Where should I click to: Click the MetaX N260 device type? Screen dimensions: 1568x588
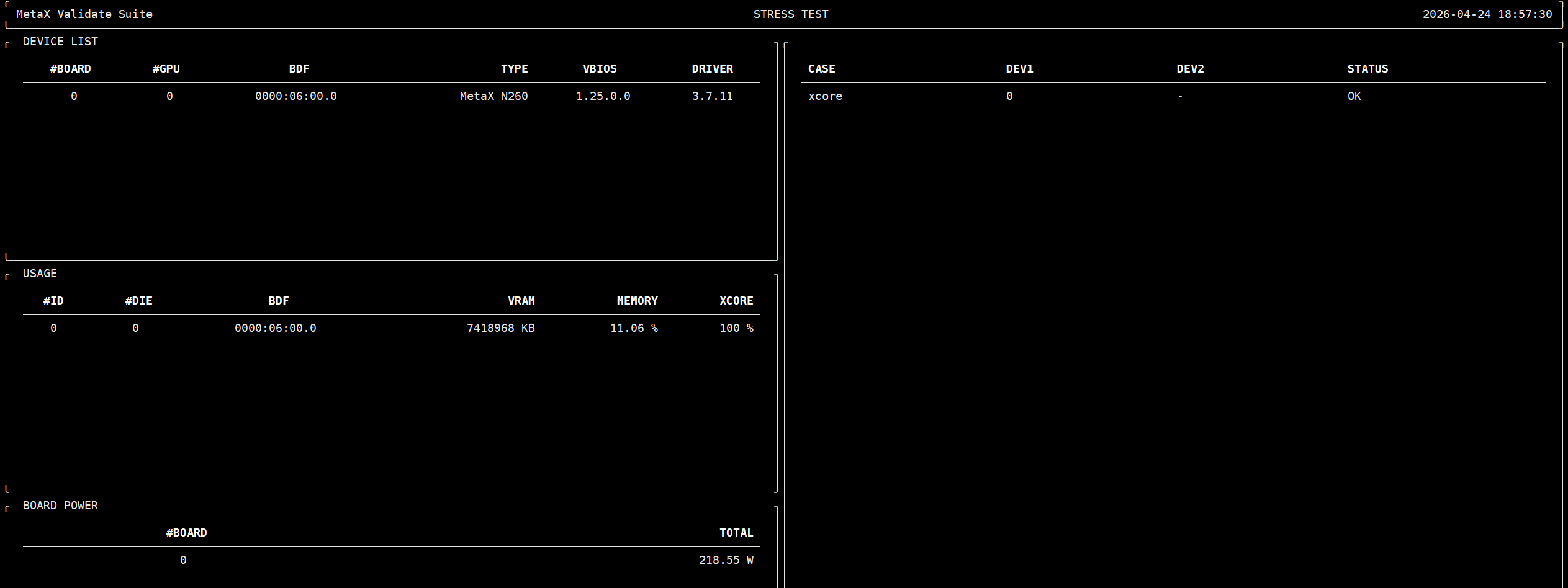pyautogui.click(x=494, y=96)
